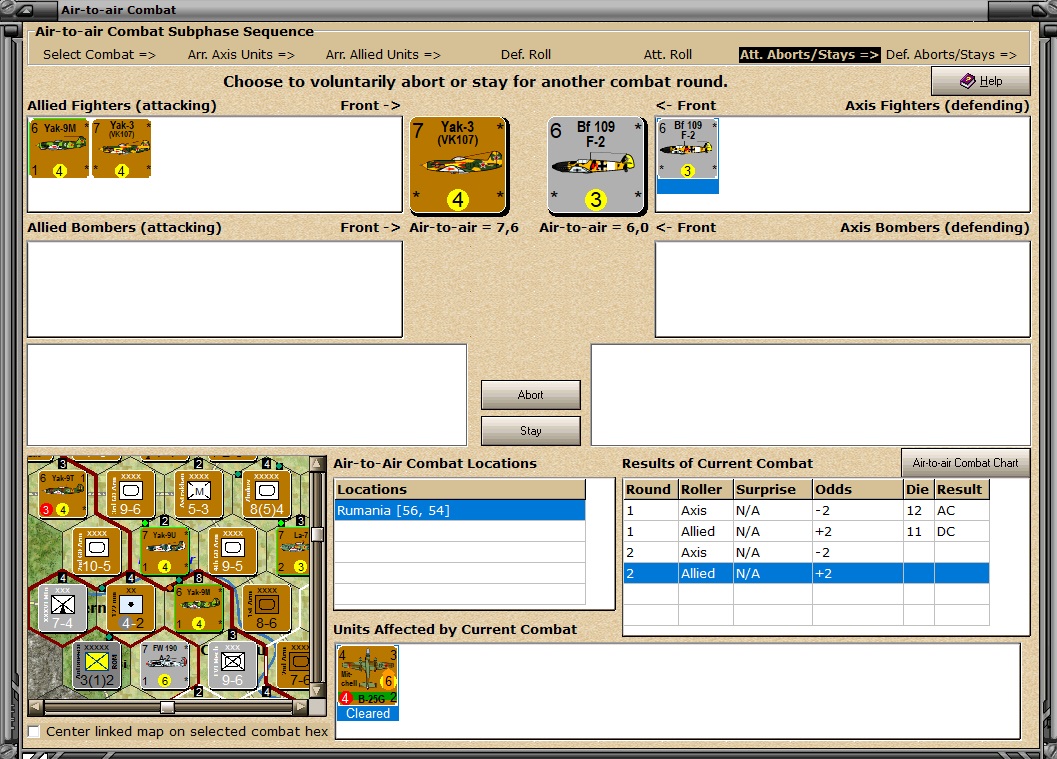Viewport: 1057px width, 759px height.
Task: Click the 'Def. Aborts/Stays =>' subphase label
Action: [x=951, y=55]
